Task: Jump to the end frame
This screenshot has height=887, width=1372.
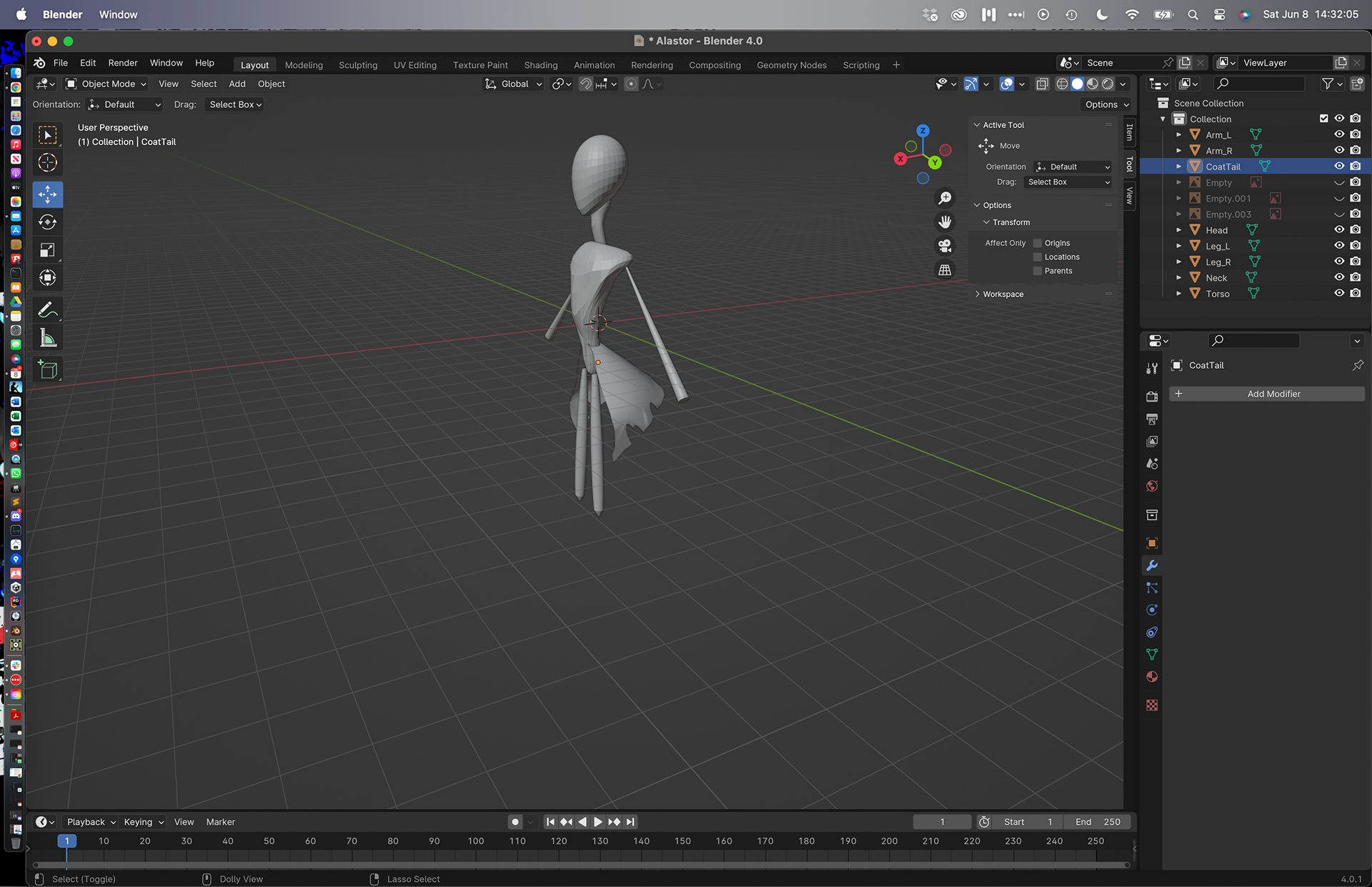Action: click(630, 822)
